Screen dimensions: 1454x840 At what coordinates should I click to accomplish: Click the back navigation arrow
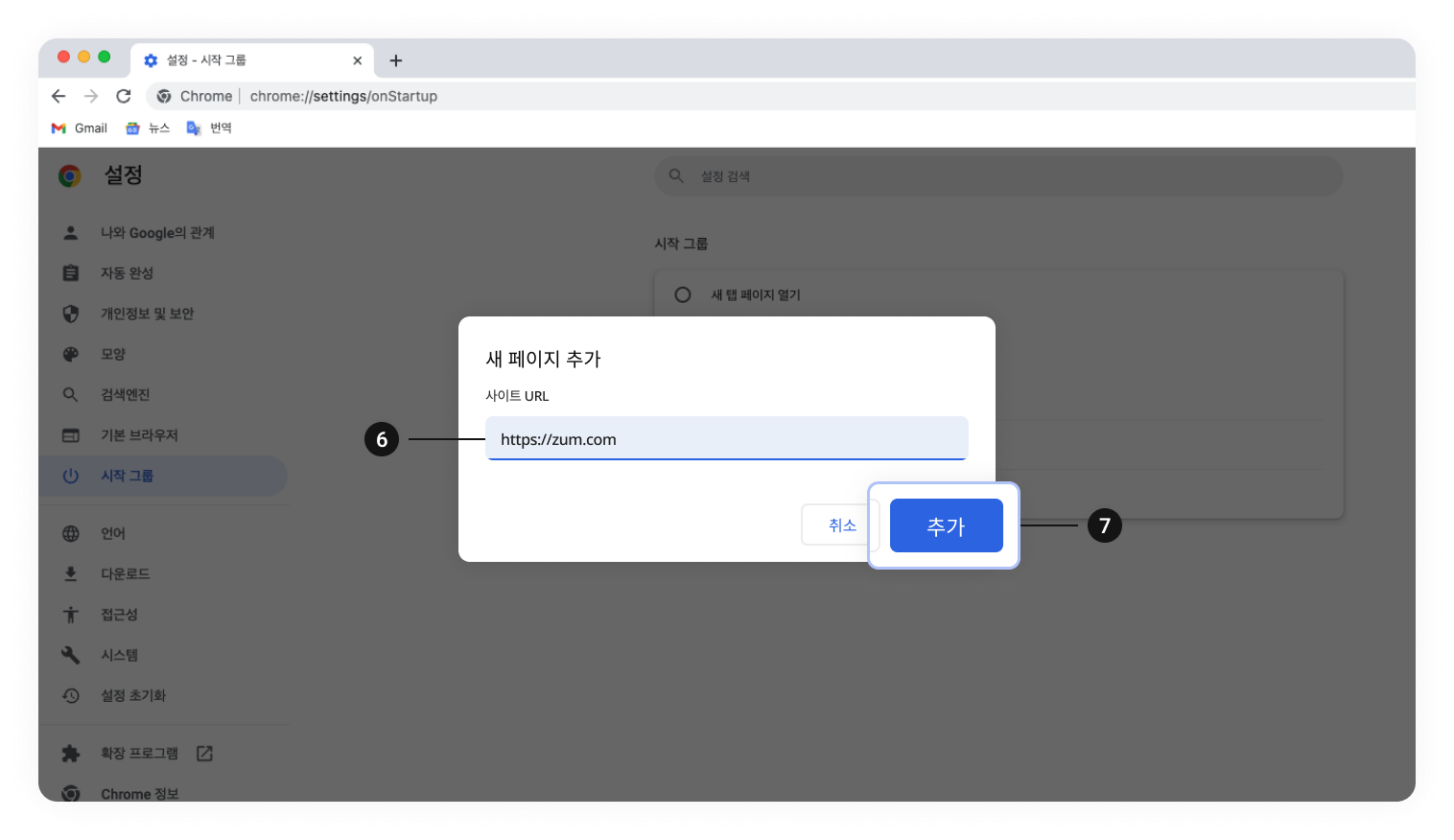[59, 95]
